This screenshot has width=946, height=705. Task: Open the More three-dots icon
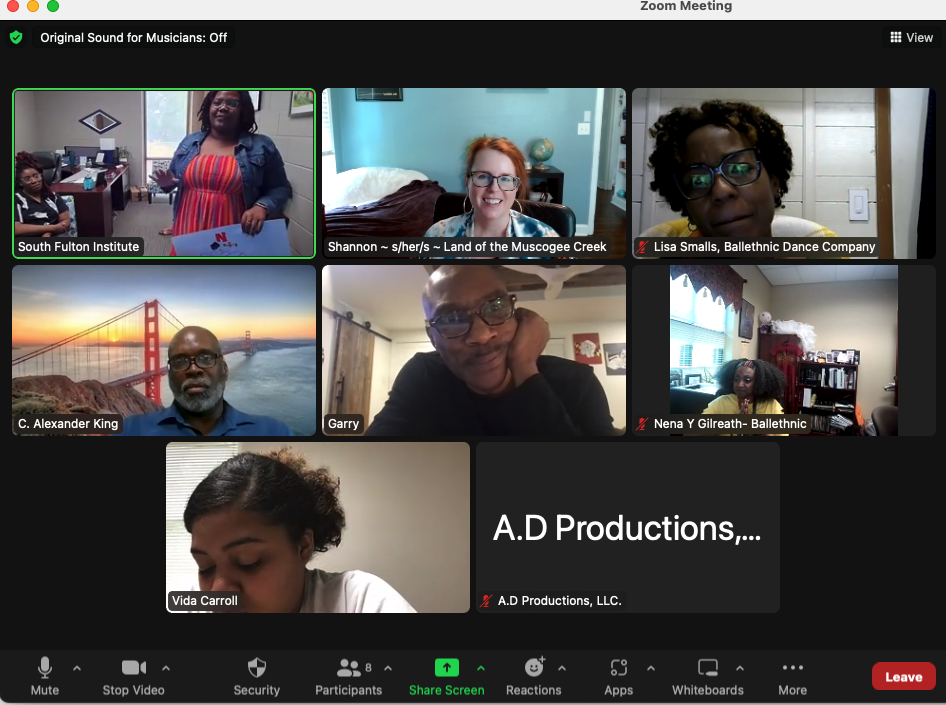click(x=793, y=667)
